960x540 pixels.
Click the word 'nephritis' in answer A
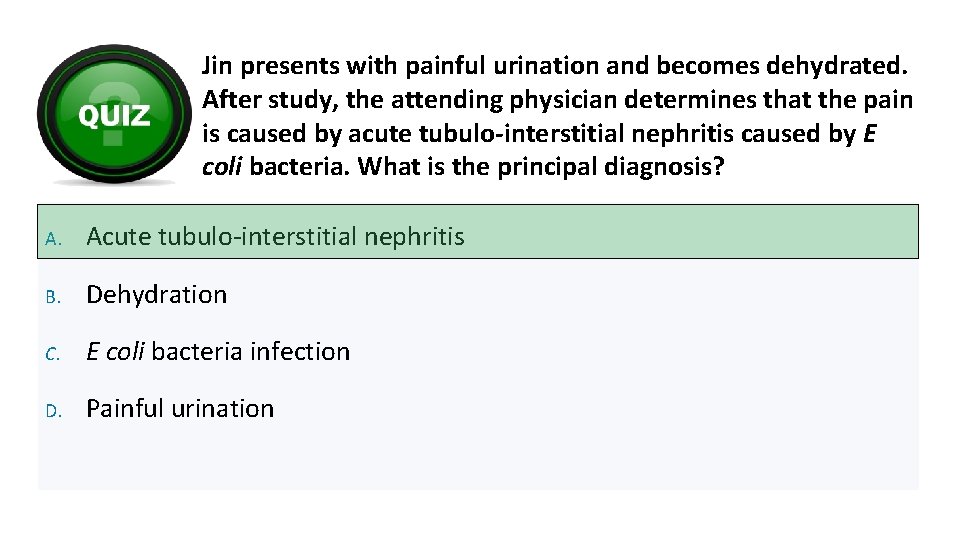(x=415, y=237)
